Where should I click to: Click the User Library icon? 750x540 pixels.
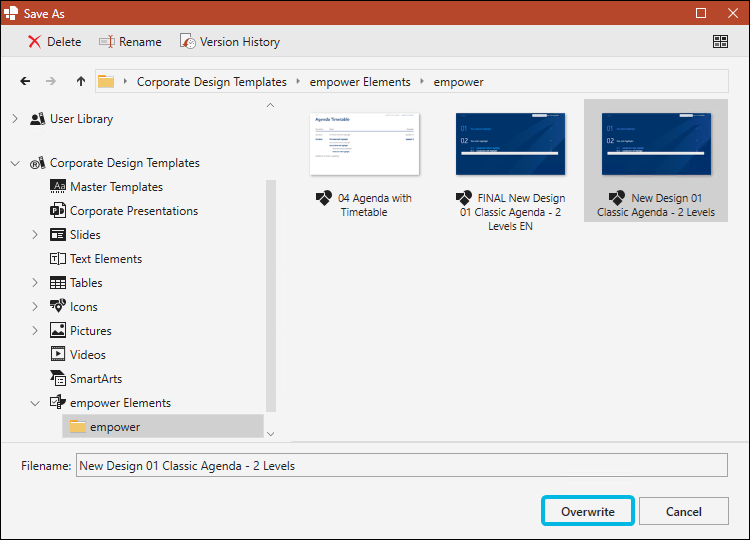point(38,119)
